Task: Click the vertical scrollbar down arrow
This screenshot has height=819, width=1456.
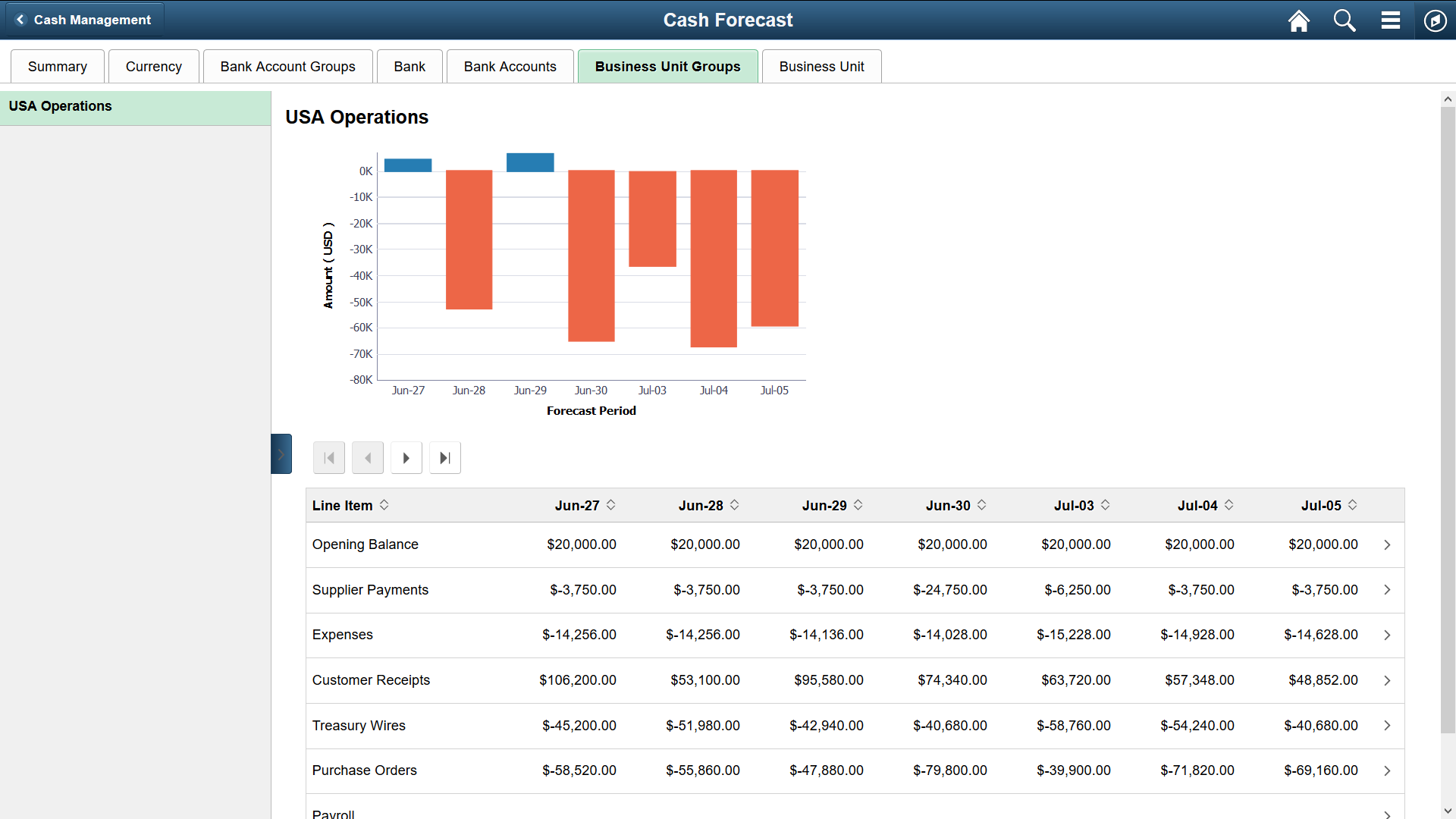Action: (1448, 811)
